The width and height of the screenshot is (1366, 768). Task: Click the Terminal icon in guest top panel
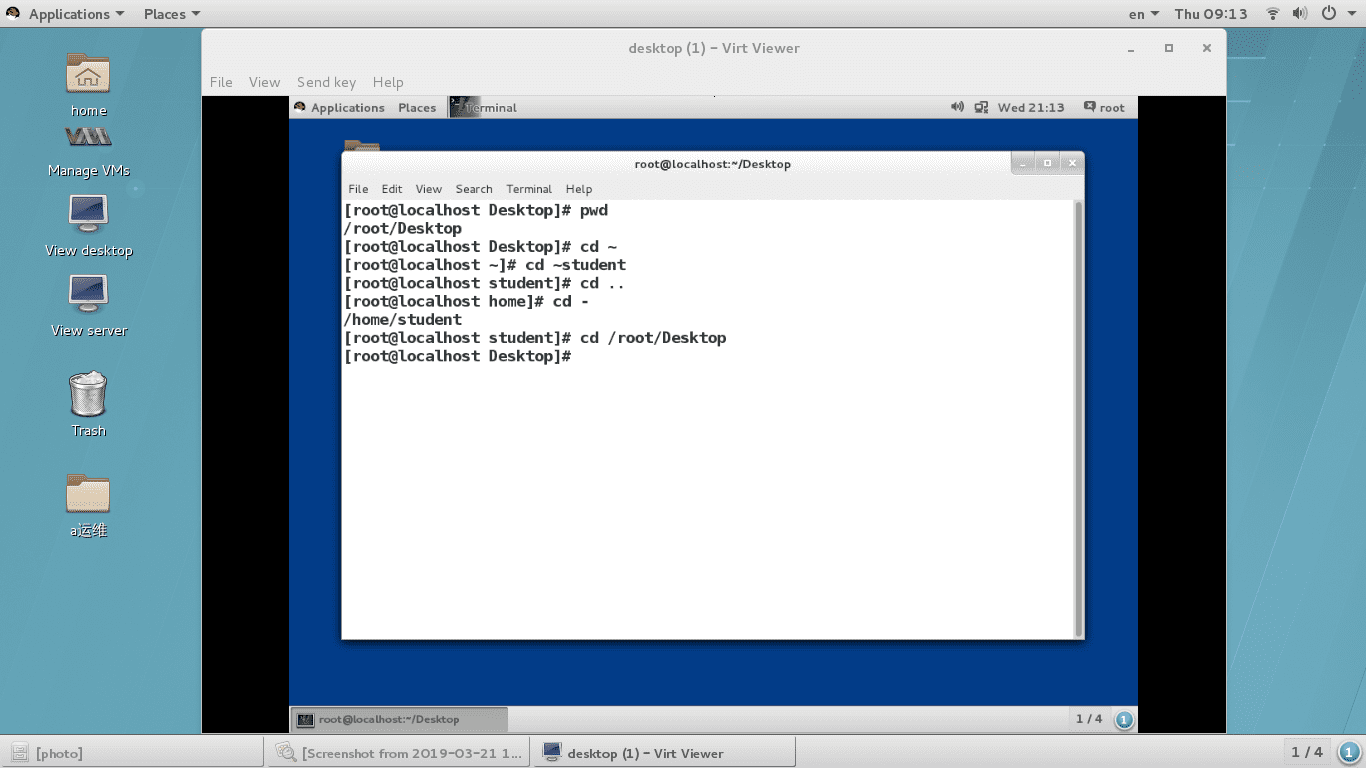click(465, 107)
